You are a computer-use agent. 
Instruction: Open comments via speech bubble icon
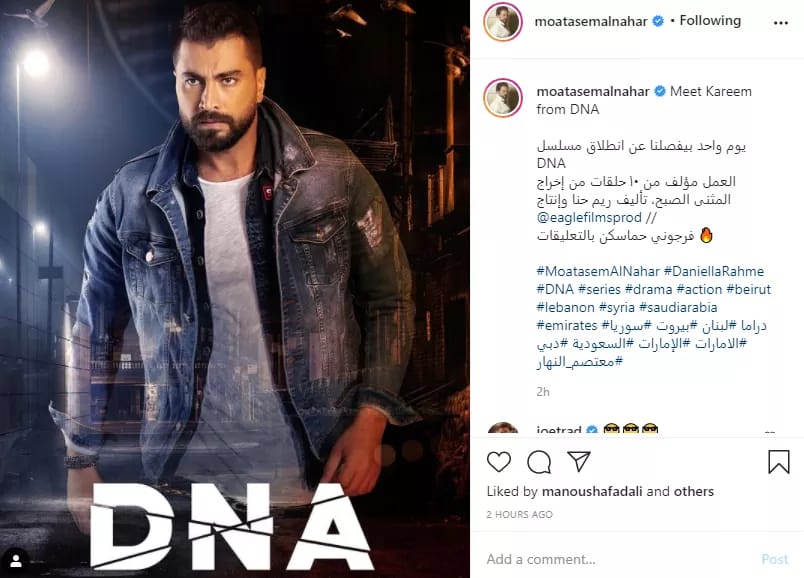pos(539,462)
